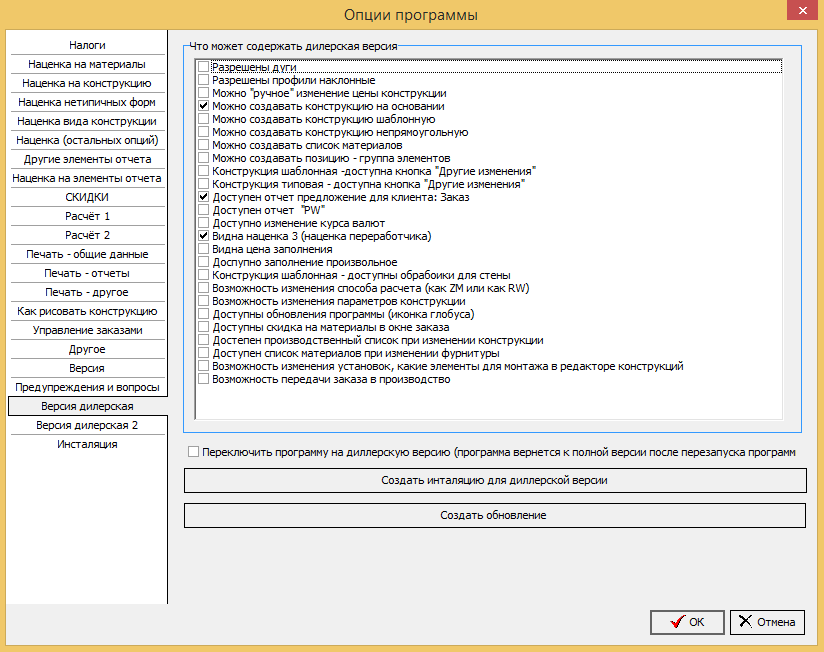Click the Отмена cancel button

pyautogui.click(x=767, y=622)
